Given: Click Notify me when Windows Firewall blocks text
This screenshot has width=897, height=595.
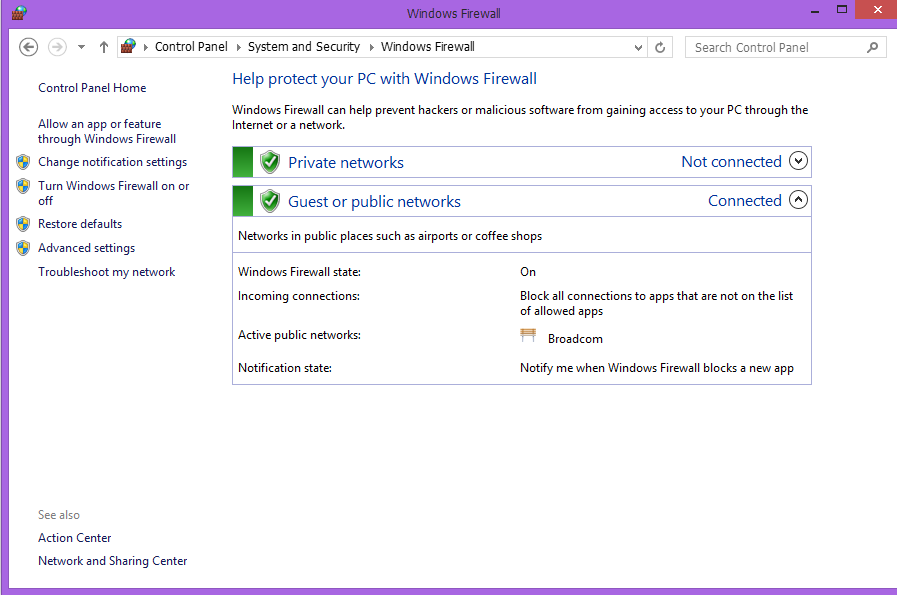Looking at the screenshot, I should click(657, 368).
